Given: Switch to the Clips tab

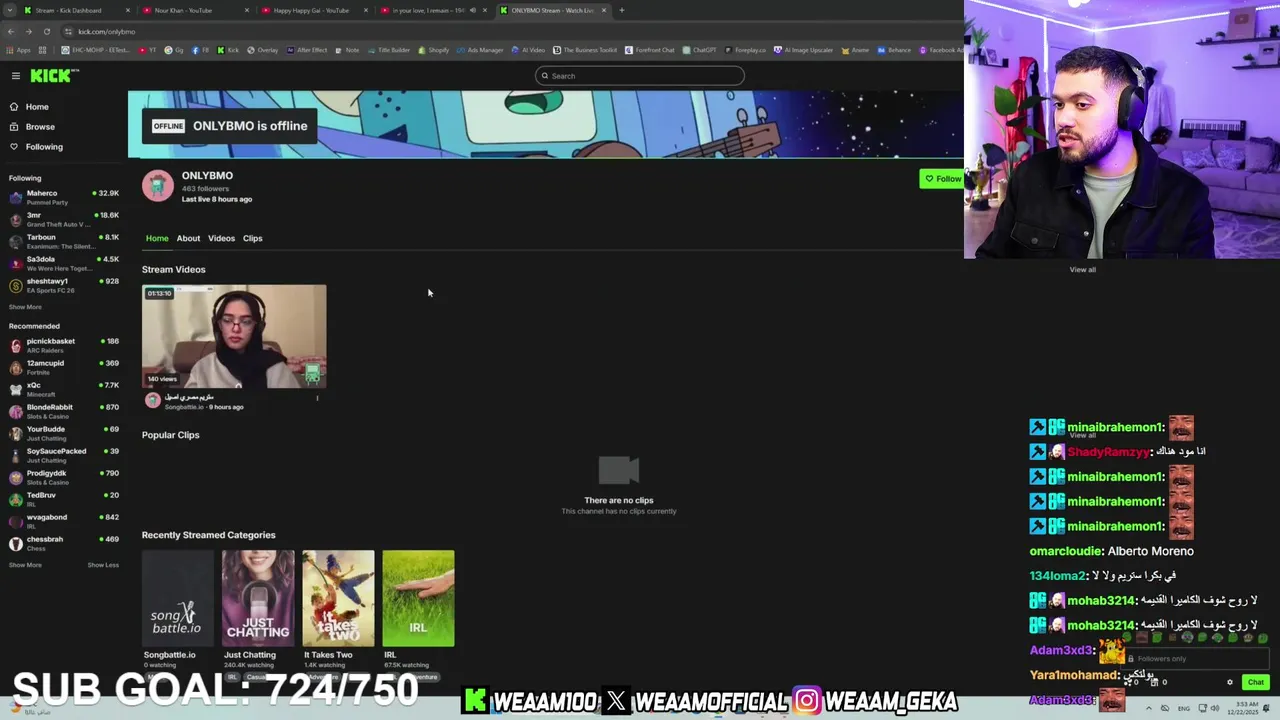Looking at the screenshot, I should tap(252, 238).
